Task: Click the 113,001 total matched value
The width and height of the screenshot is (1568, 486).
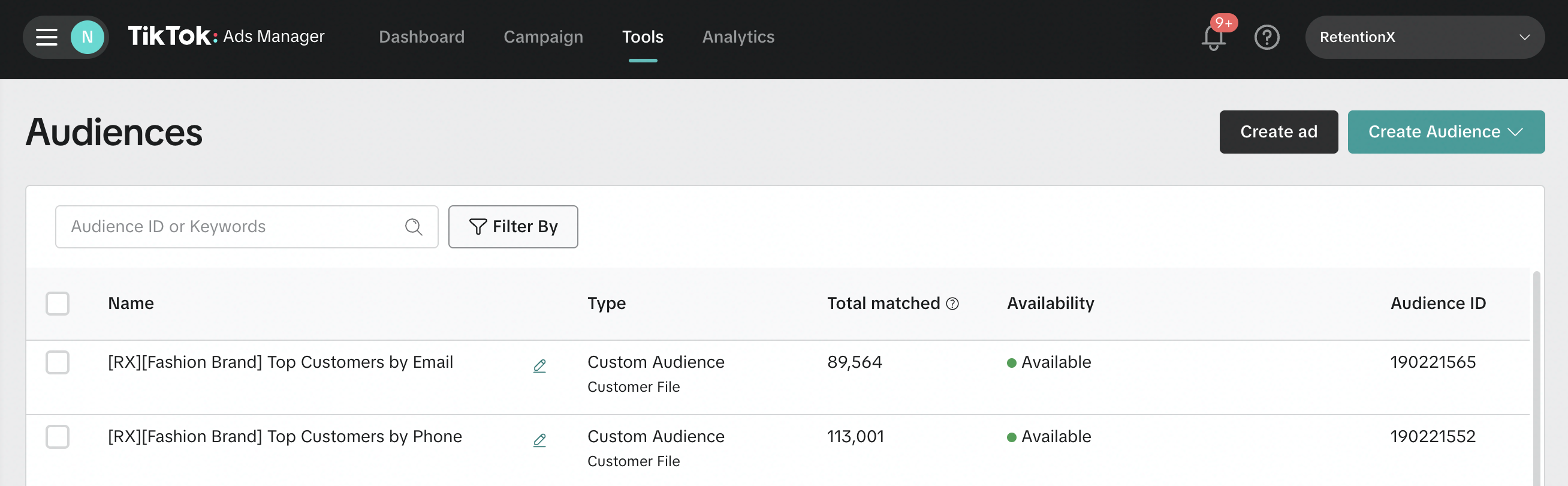Action: [855, 437]
